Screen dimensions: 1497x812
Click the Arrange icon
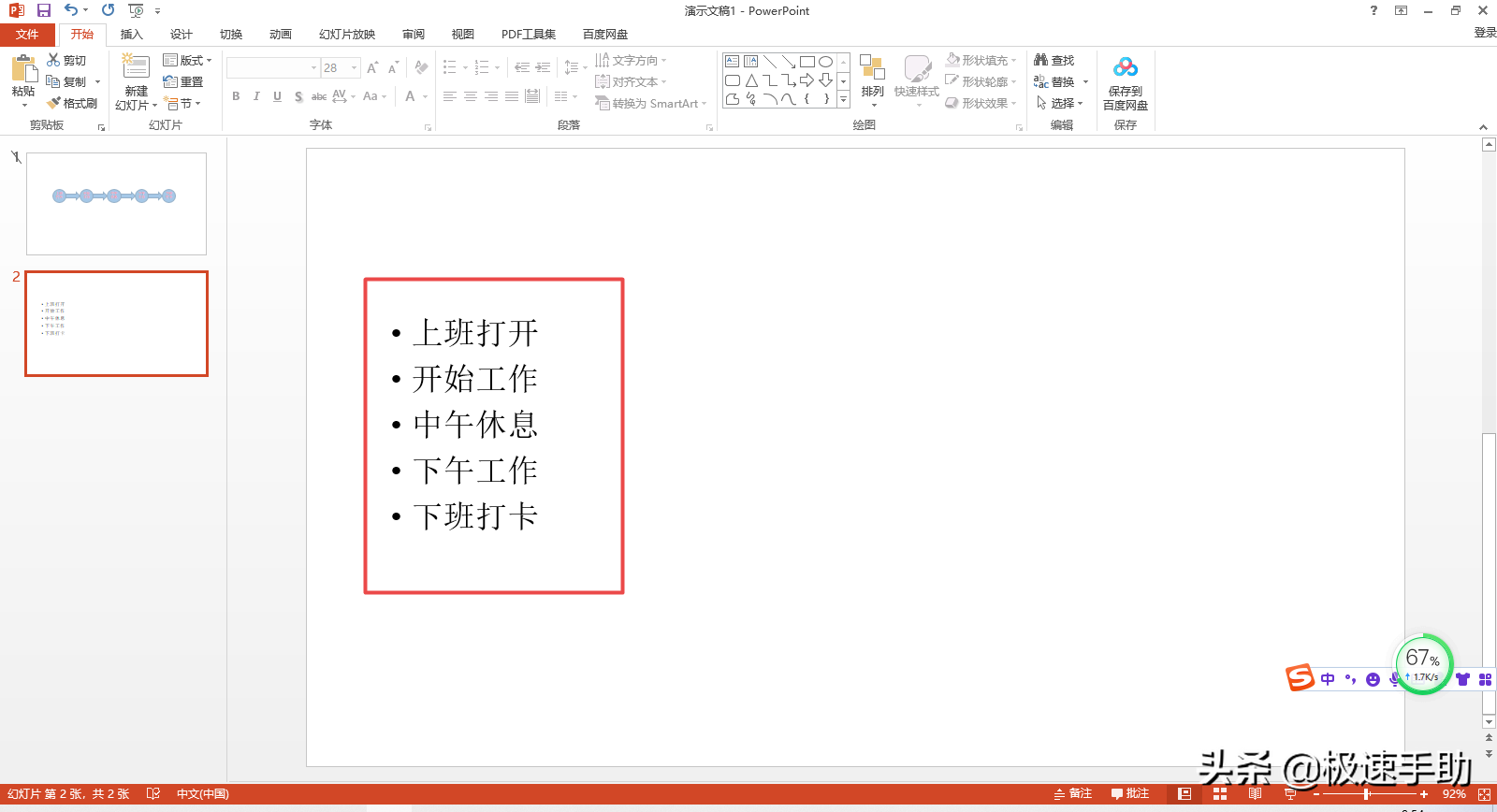(872, 67)
